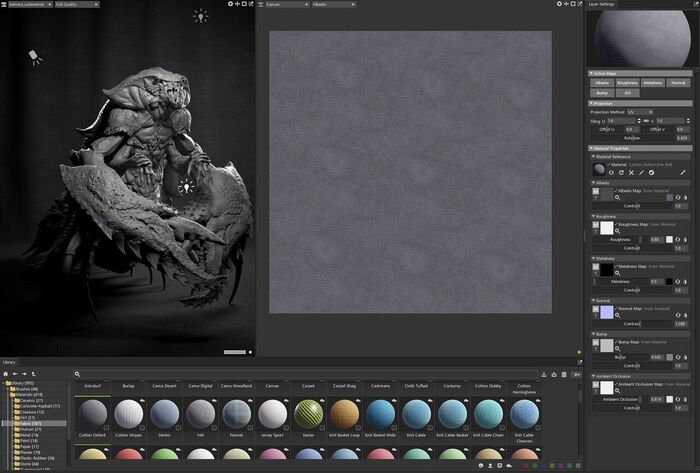Click the reload icon in Material Reference
Image resolution: width=700 pixels, height=473 pixels.
(x=622, y=172)
